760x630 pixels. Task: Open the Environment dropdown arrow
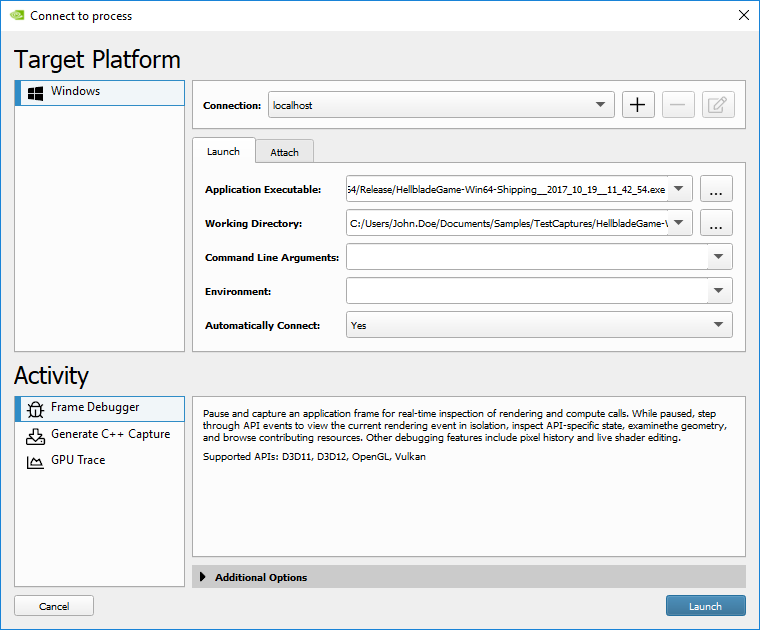point(719,291)
